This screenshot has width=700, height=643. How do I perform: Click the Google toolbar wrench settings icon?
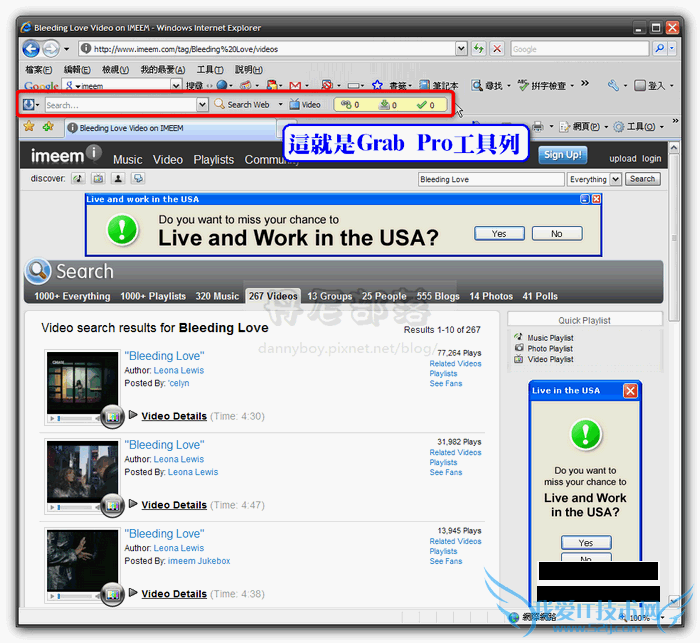tap(613, 85)
